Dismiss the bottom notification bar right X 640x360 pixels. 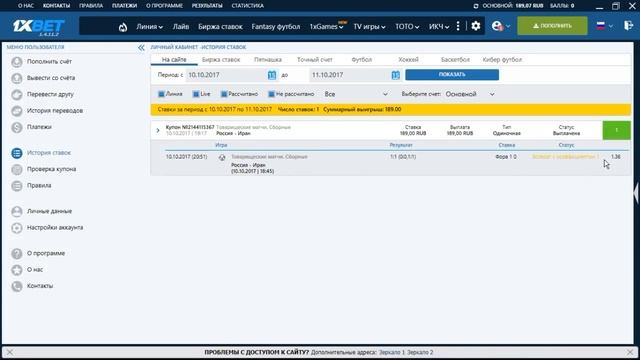click(630, 352)
